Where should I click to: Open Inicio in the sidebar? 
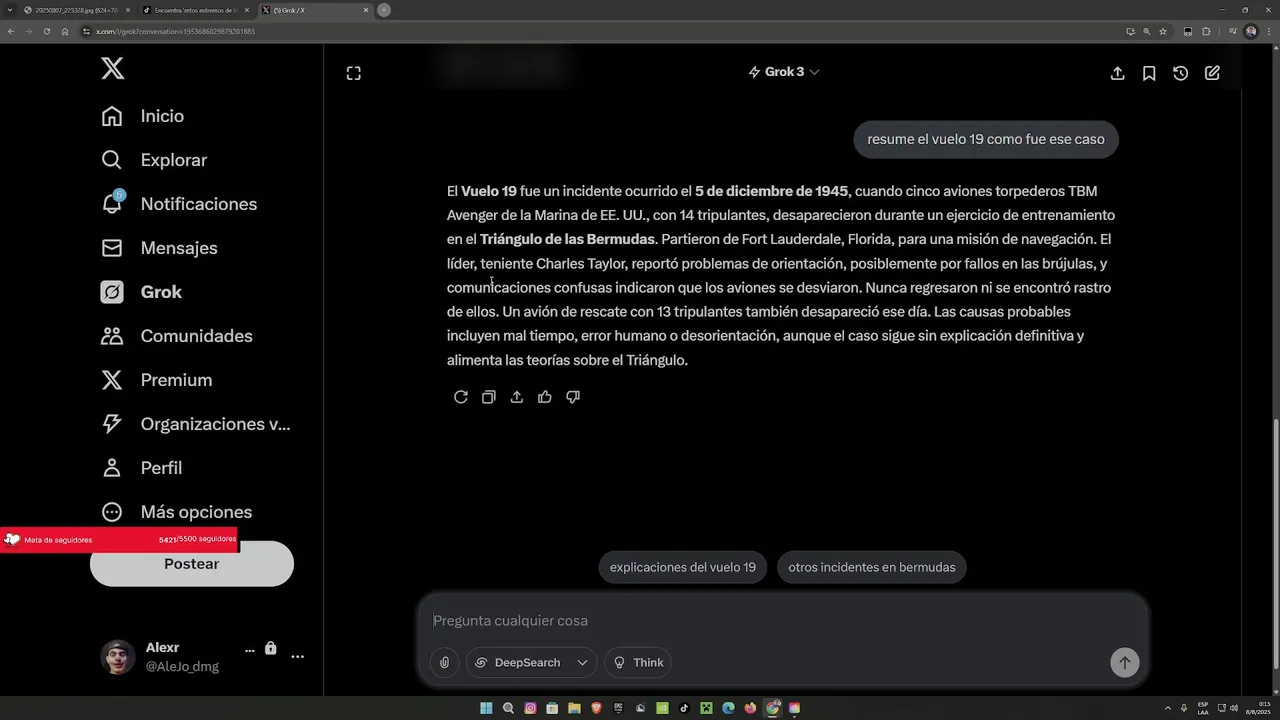143,116
